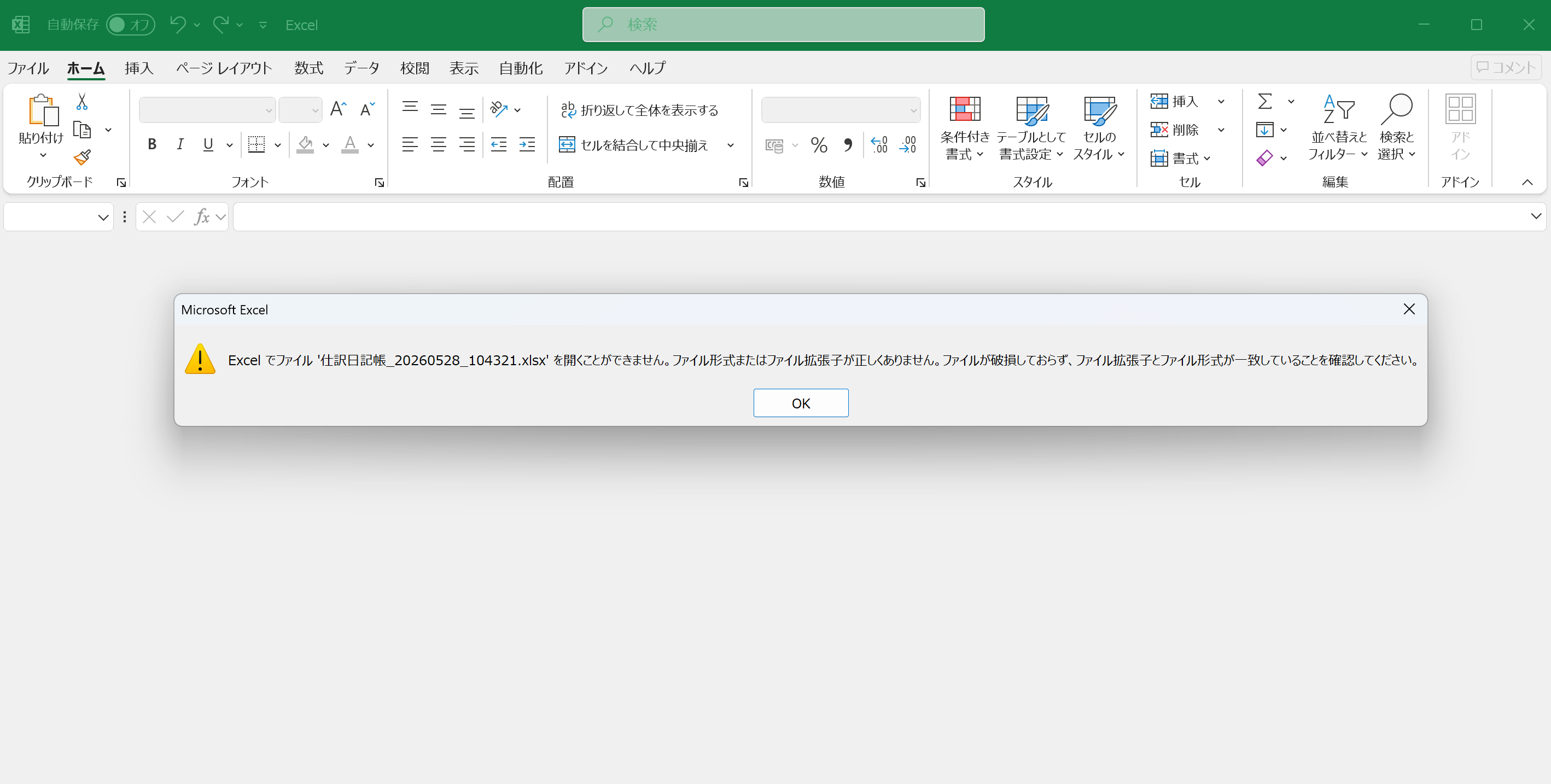Click the decrease indent icon
The height and width of the screenshot is (784, 1551).
click(x=499, y=144)
